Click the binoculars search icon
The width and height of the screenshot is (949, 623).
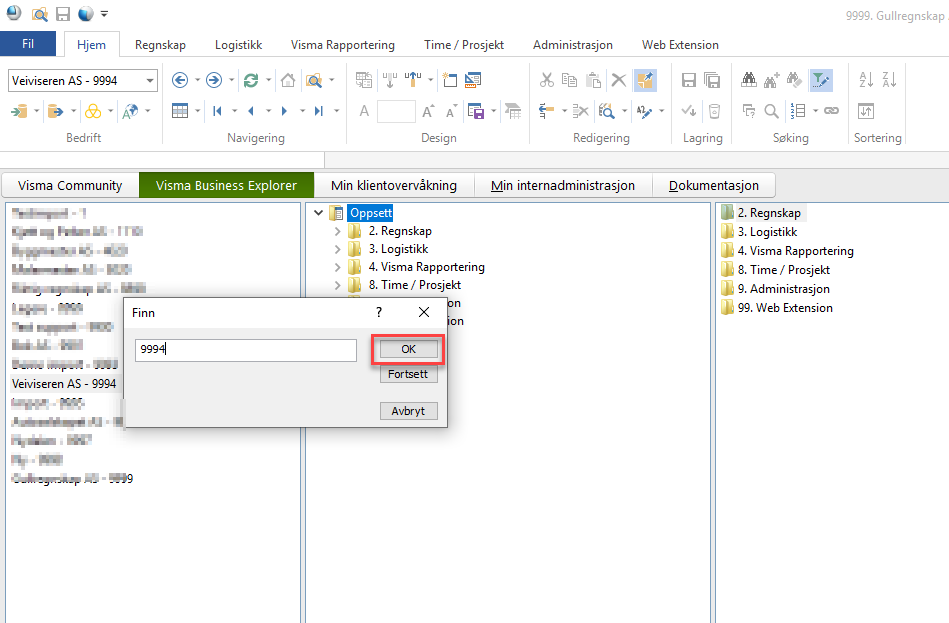[749, 80]
